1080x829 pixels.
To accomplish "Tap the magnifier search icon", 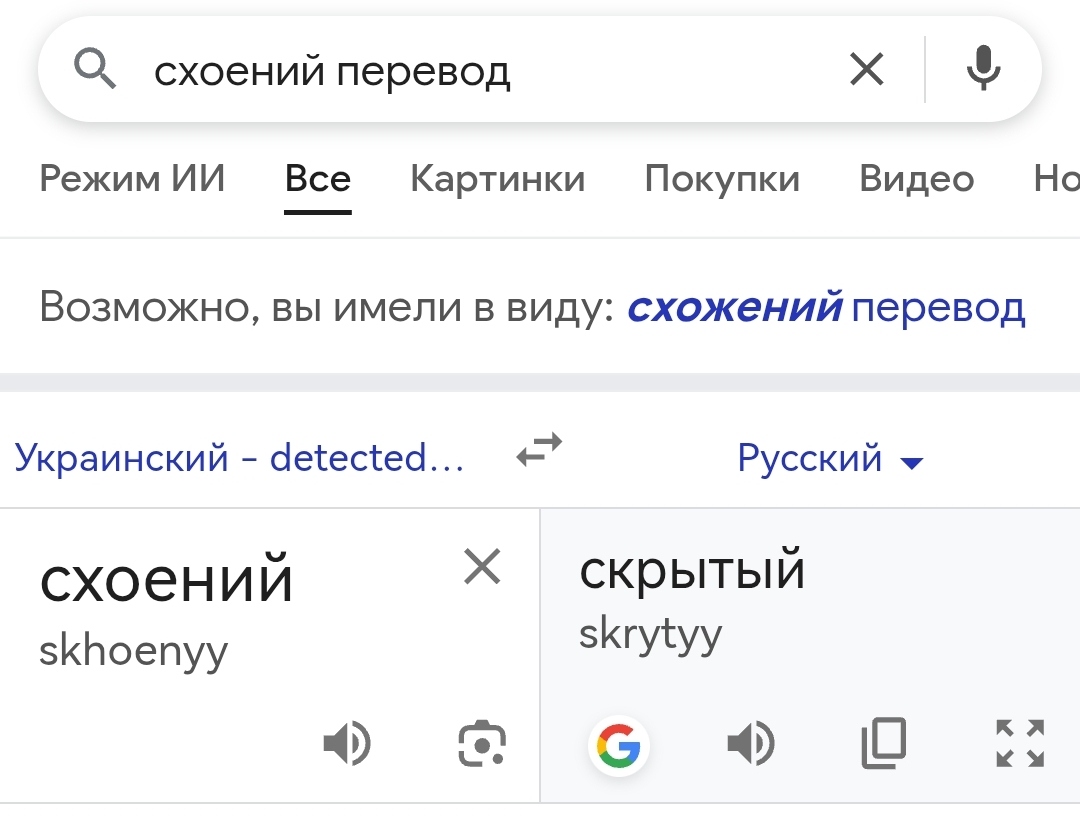I will click(95, 70).
